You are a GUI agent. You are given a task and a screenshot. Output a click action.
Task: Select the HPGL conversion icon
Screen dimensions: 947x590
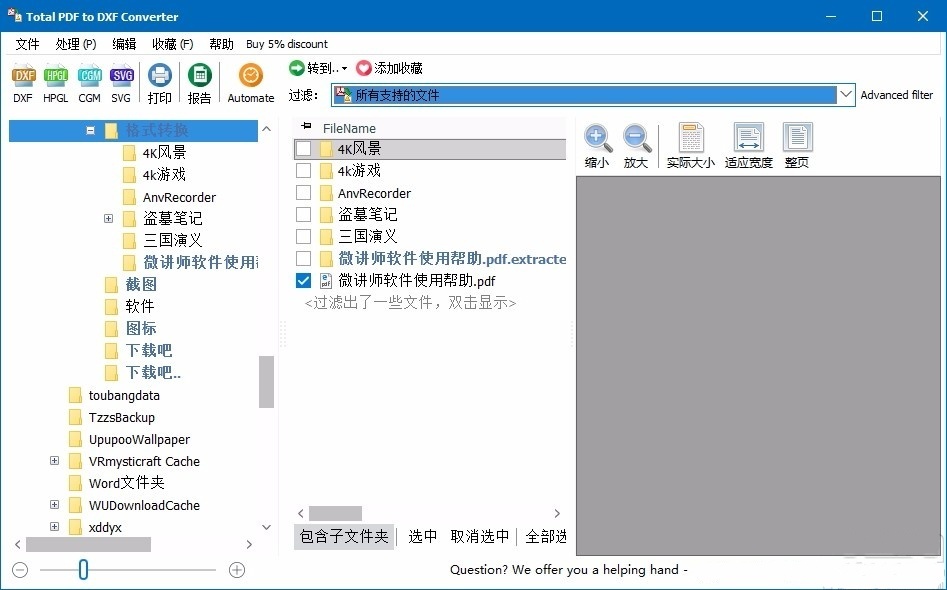tap(56, 76)
